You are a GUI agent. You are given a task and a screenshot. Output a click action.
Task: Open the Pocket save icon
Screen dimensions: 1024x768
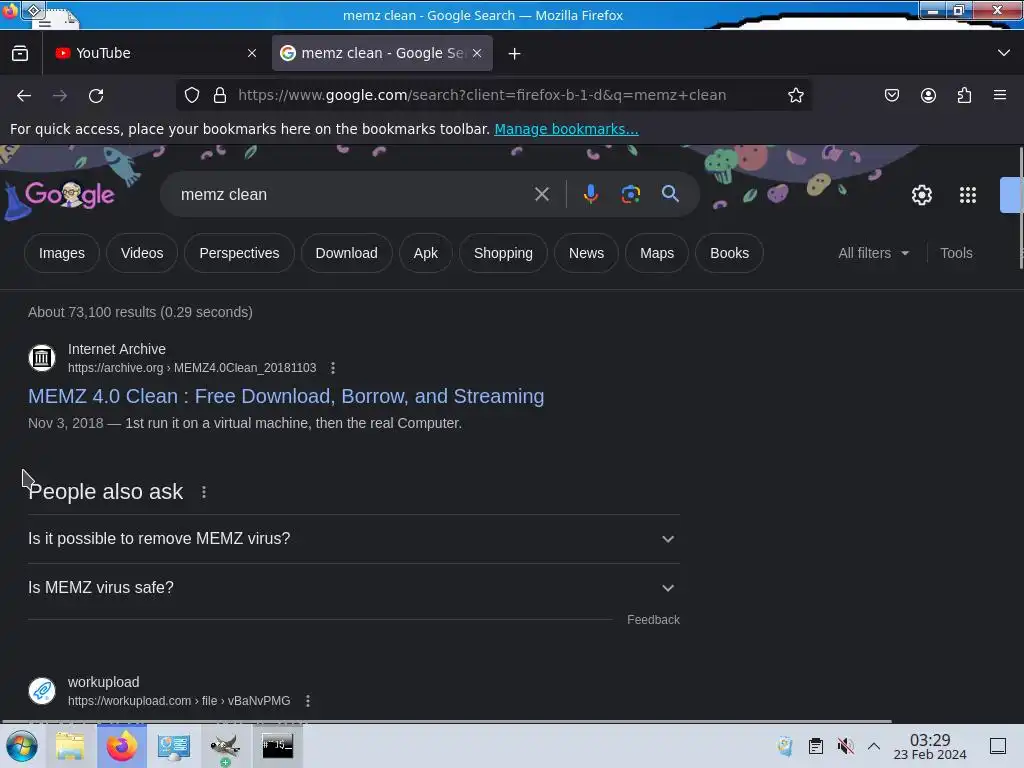(x=891, y=95)
